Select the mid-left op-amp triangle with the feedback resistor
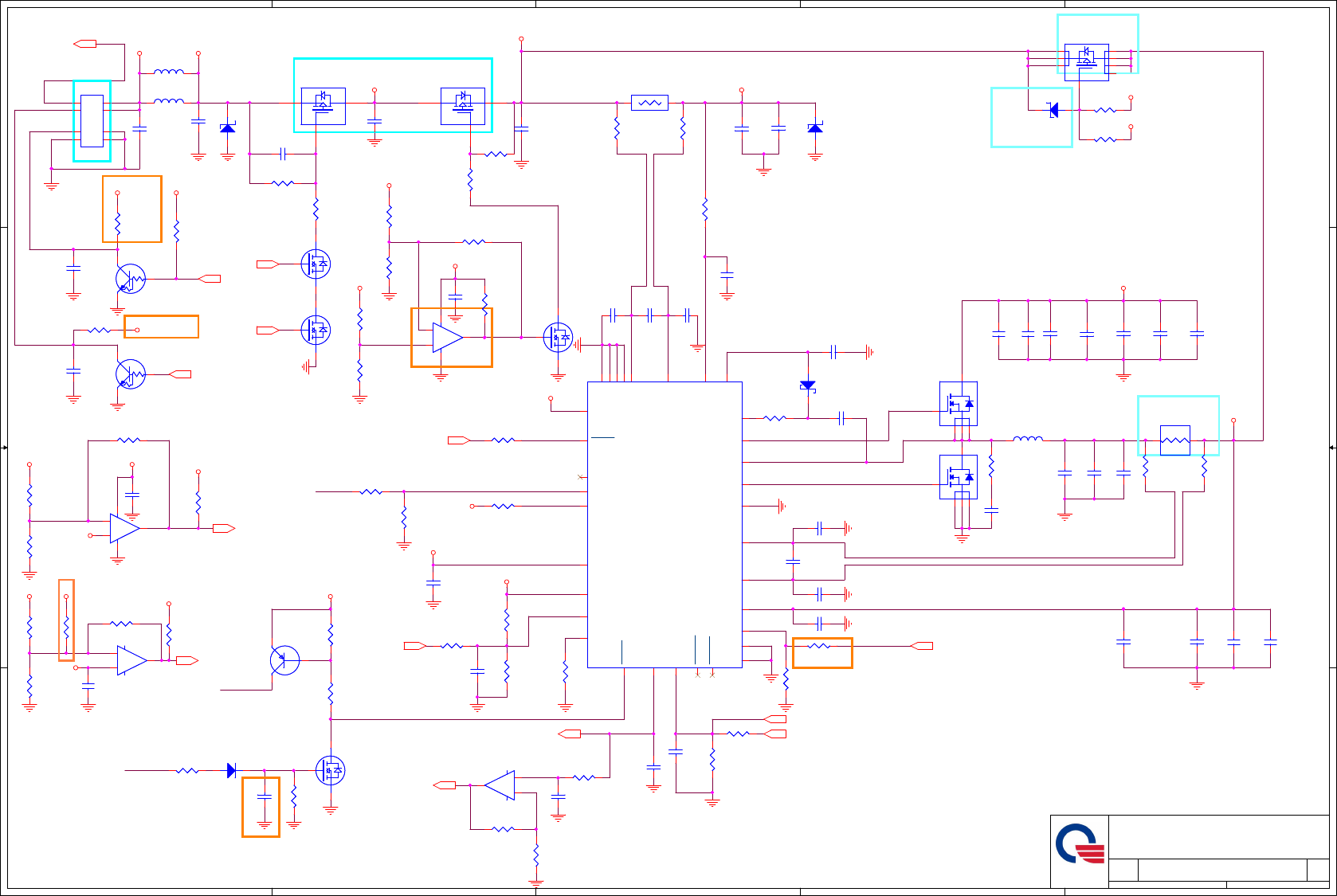This screenshot has width=1337, height=896. [125, 528]
